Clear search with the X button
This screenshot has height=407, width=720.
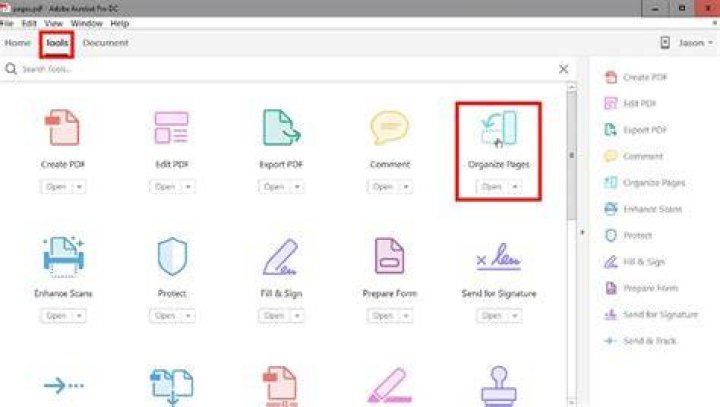pos(563,69)
